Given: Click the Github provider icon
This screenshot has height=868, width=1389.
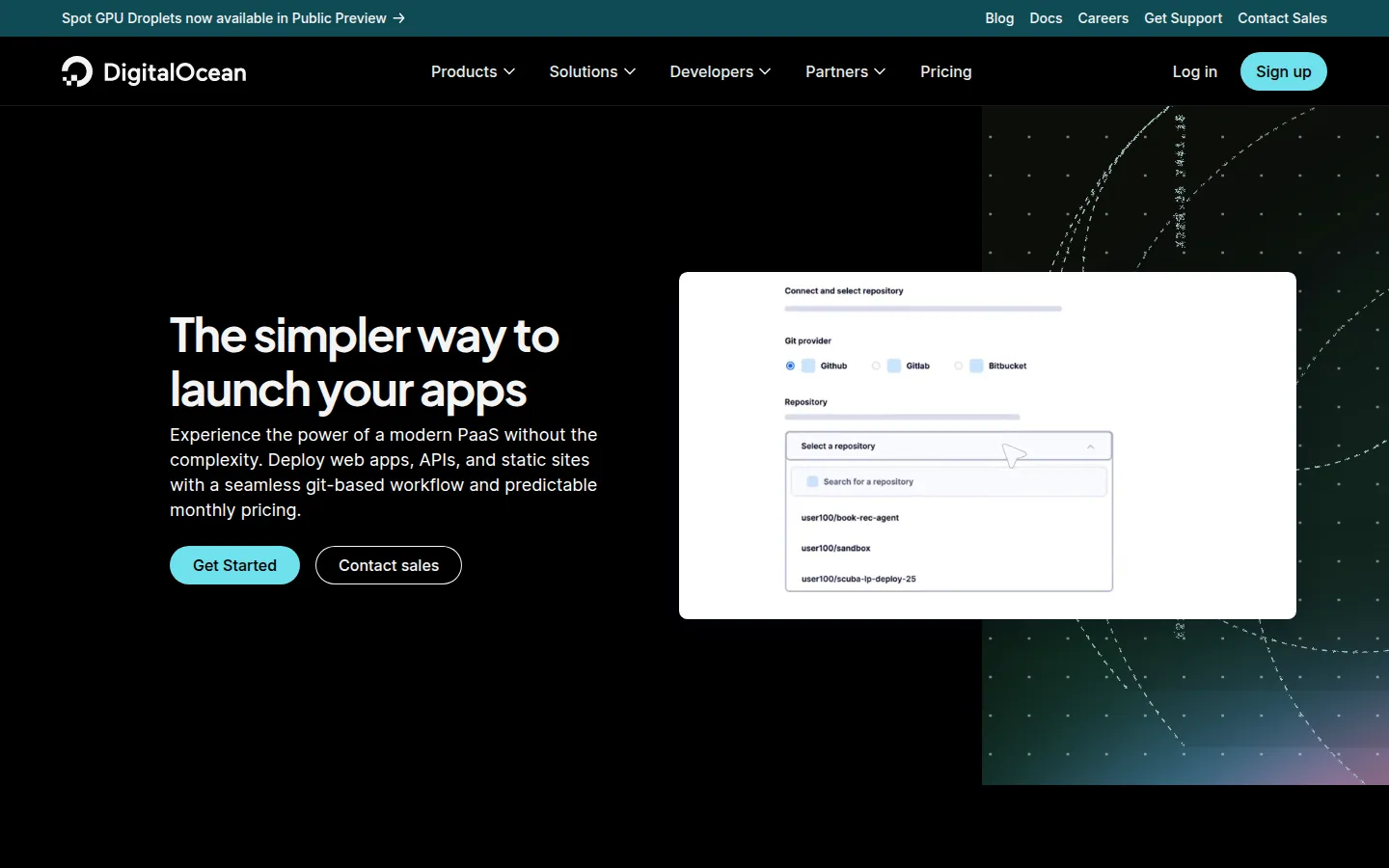Looking at the screenshot, I should click(x=808, y=366).
